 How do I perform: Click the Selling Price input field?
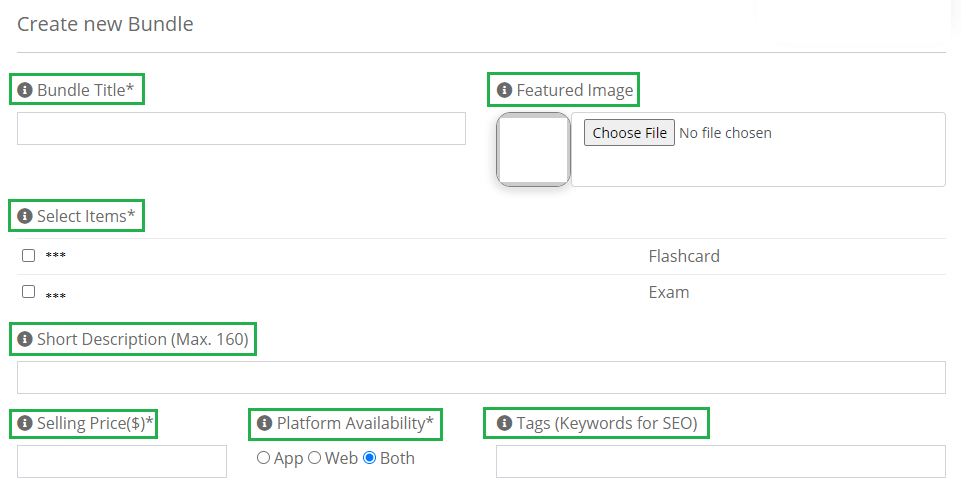(x=122, y=461)
